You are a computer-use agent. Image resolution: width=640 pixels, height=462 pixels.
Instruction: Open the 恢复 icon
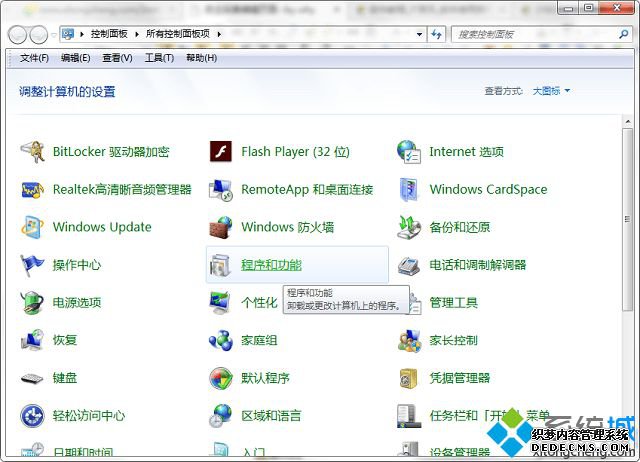click(x=32, y=340)
